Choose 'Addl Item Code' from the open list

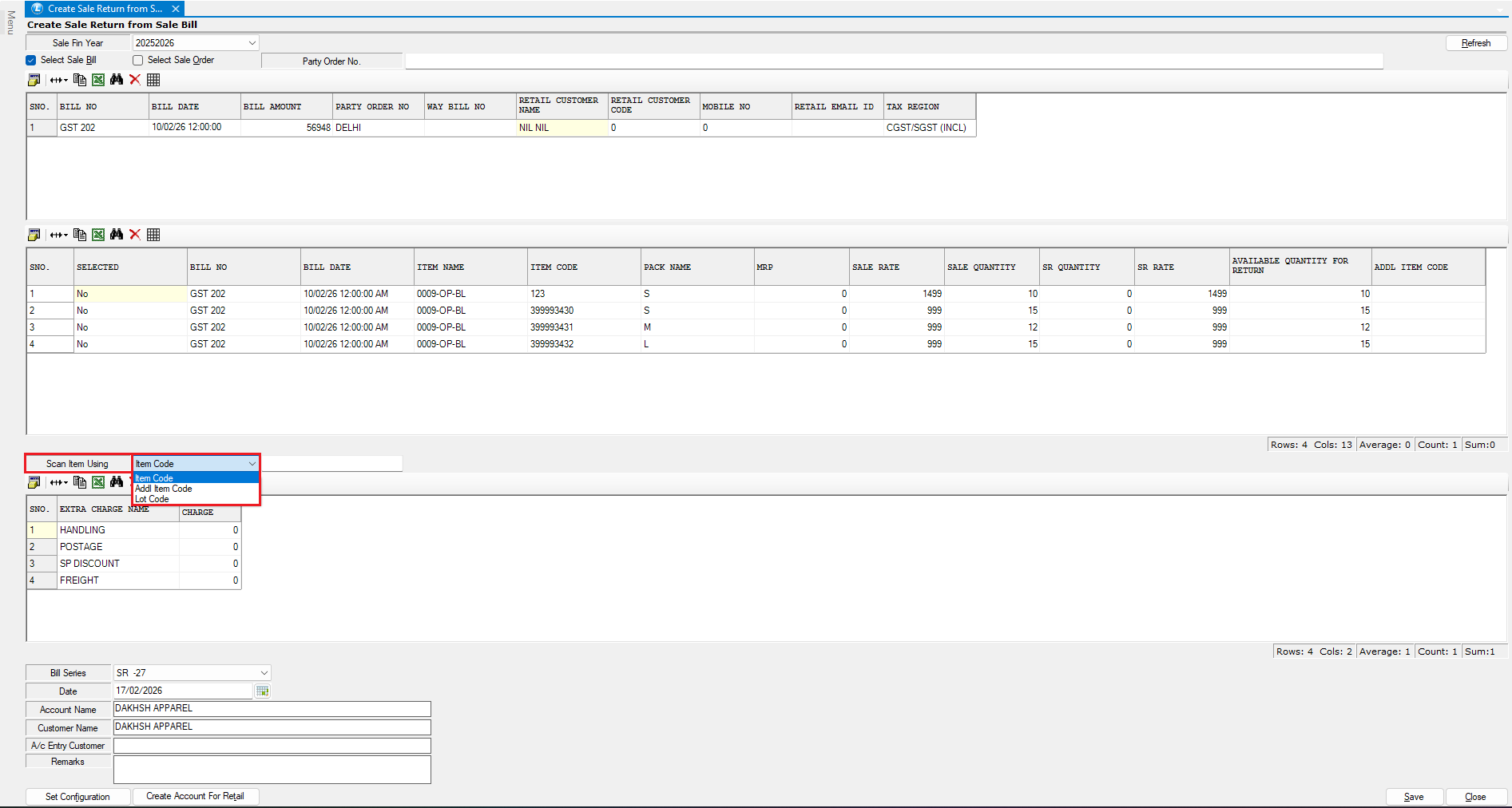(164, 489)
